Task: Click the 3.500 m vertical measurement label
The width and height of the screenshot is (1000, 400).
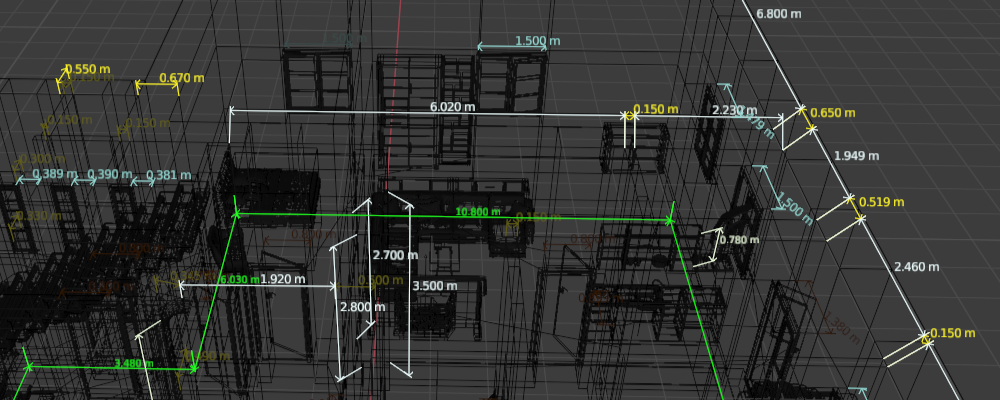Action: pos(435,286)
